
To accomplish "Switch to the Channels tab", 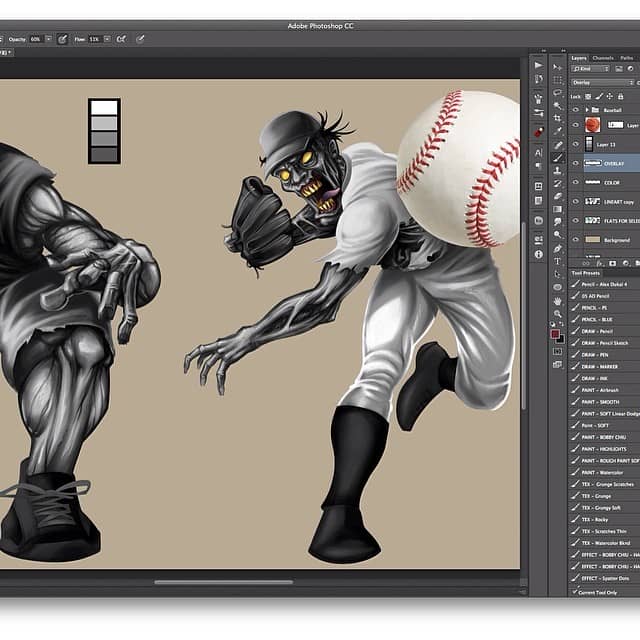I will coord(603,58).
